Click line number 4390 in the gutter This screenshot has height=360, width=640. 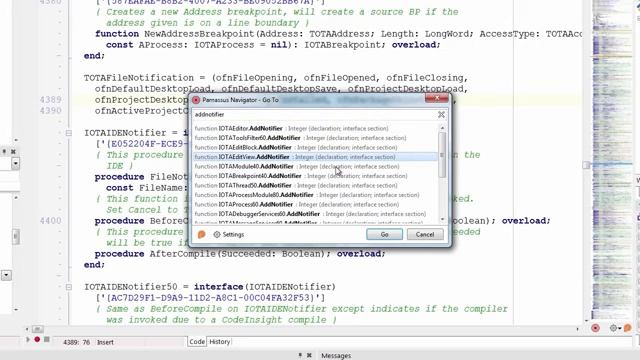[51, 111]
